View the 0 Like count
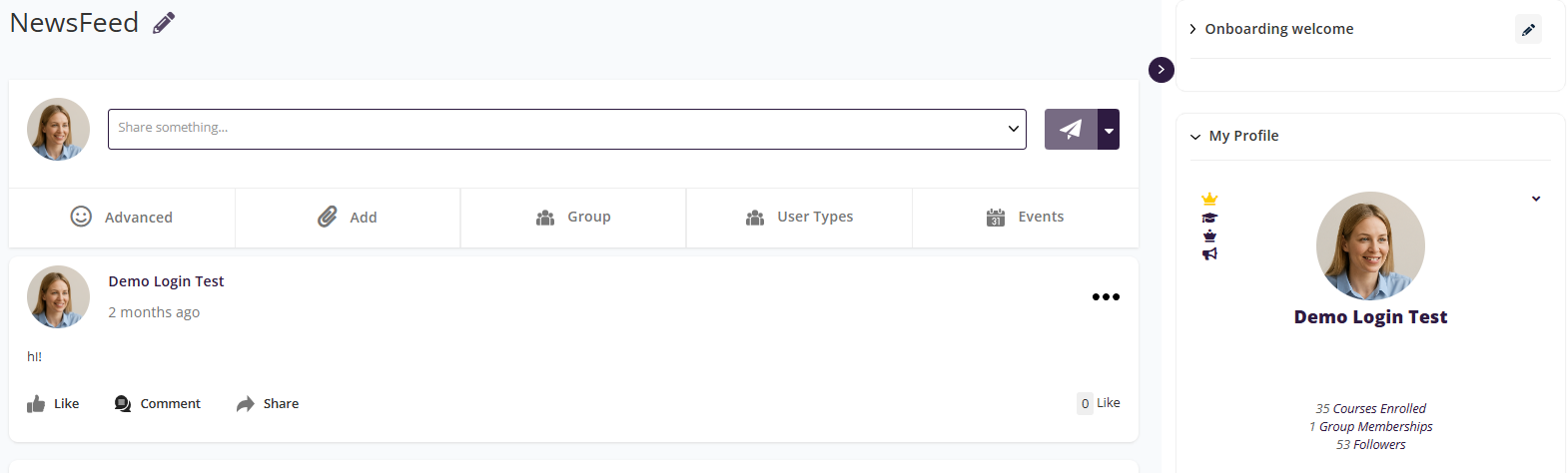Screen dimensions: 1568x473 tap(1099, 403)
